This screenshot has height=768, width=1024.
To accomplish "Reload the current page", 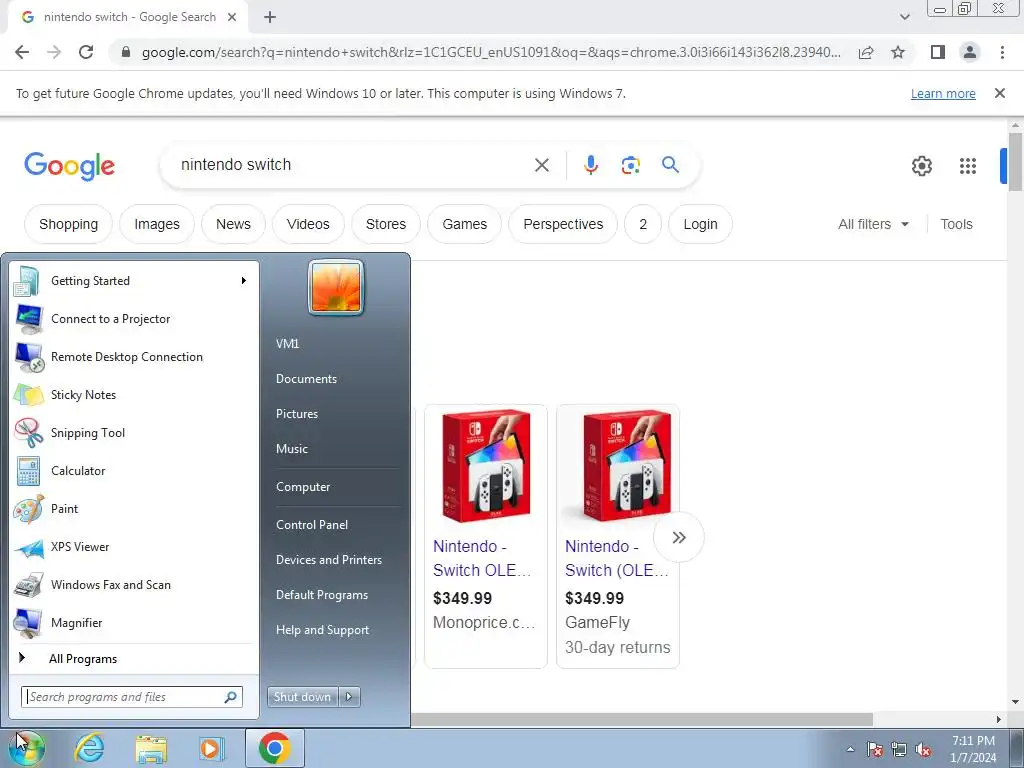I will [x=86, y=52].
